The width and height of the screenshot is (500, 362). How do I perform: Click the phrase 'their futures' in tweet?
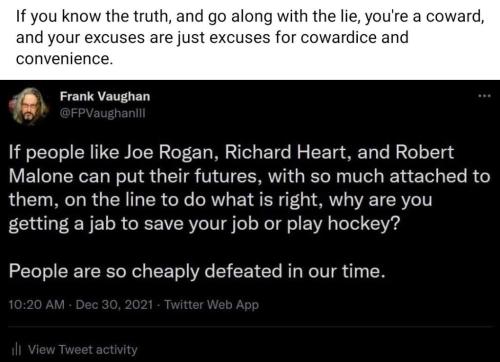pyautogui.click(x=204, y=176)
